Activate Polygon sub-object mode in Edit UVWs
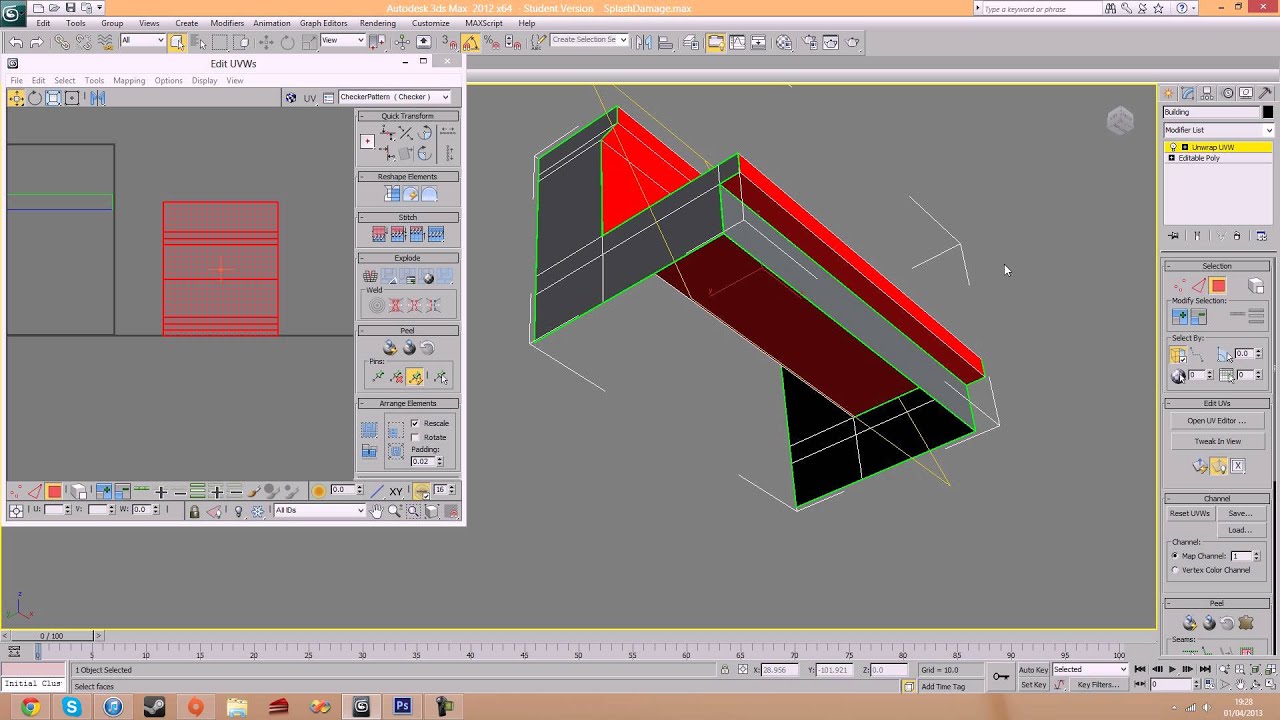This screenshot has width=1280, height=720. point(54,491)
